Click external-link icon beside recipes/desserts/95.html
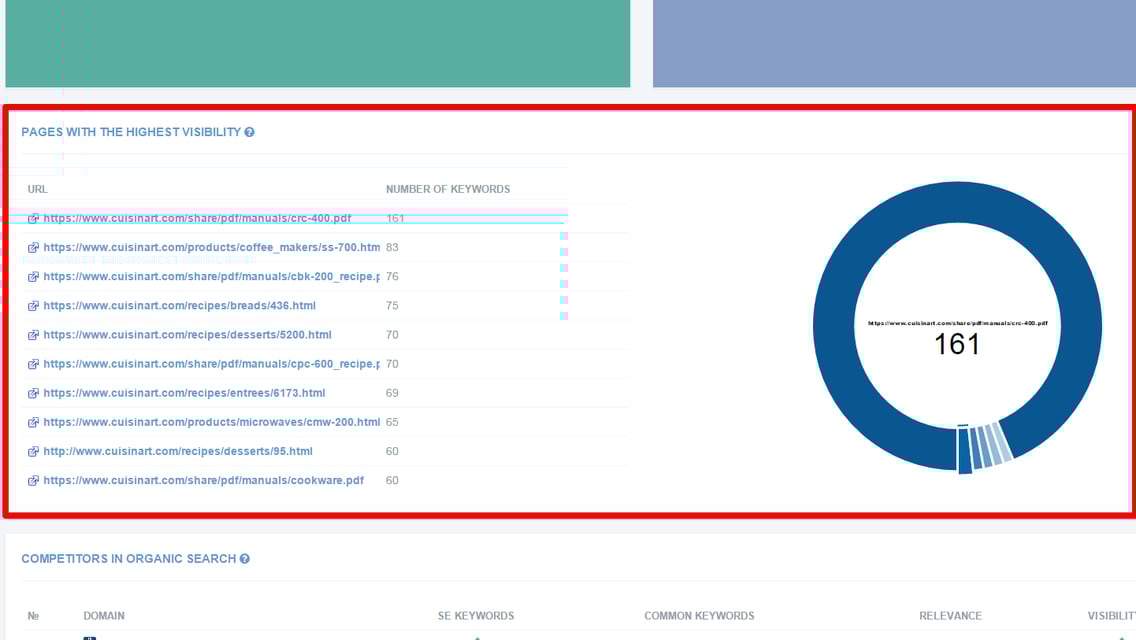1136x640 pixels. pyautogui.click(x=33, y=450)
